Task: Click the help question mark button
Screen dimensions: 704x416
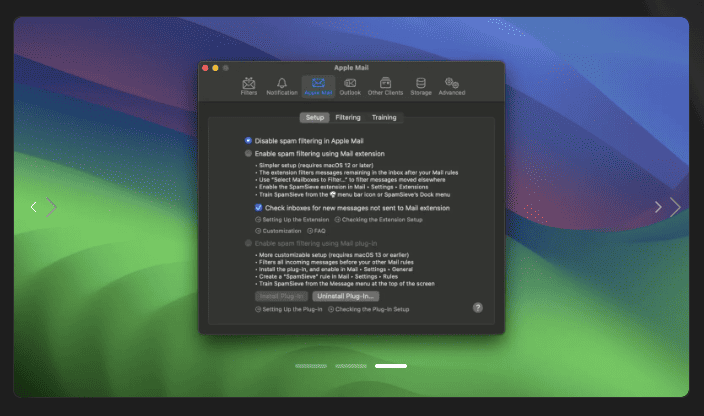Action: (478, 307)
